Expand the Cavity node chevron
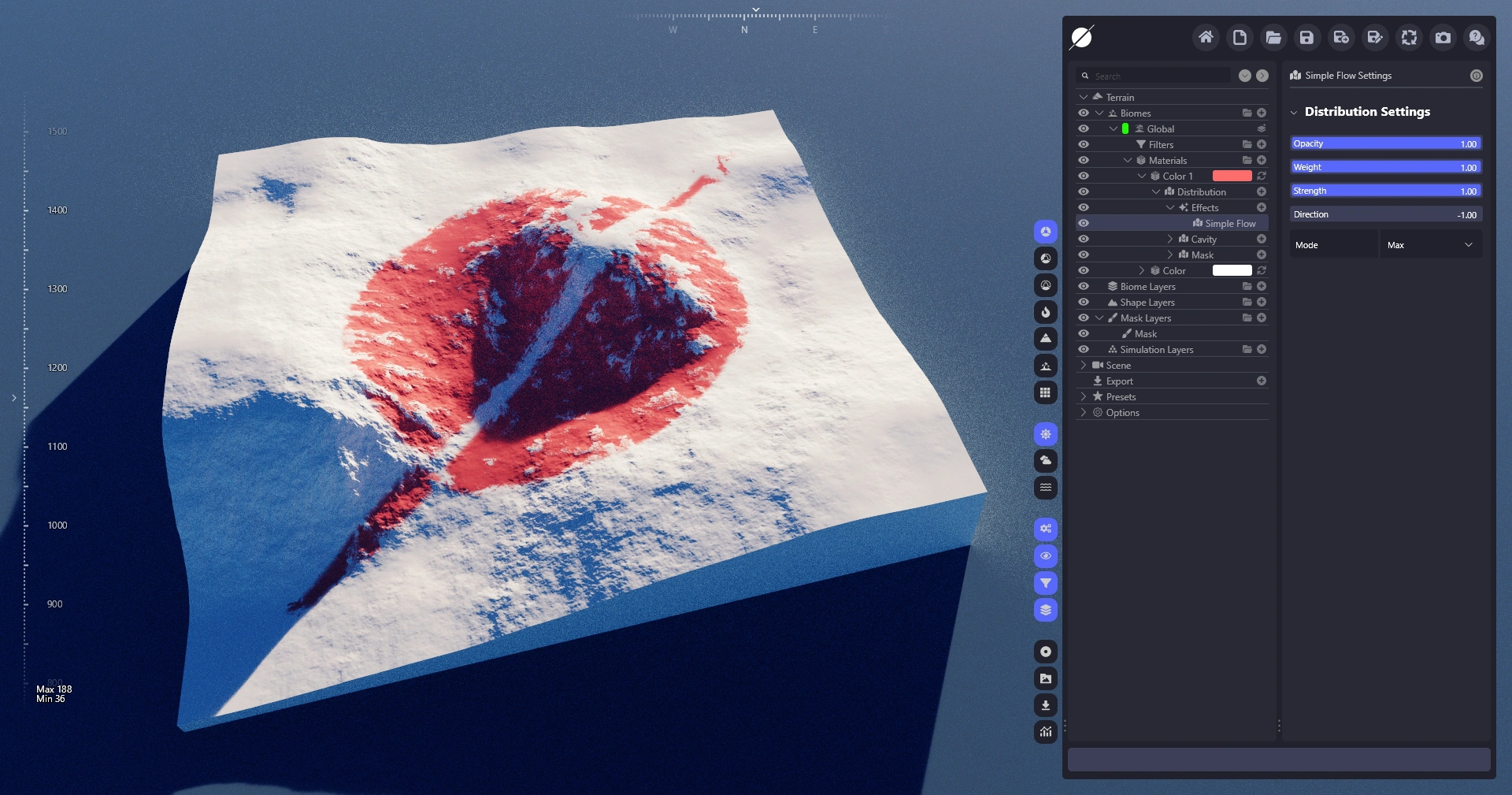The height and width of the screenshot is (795, 1512). coord(1170,239)
